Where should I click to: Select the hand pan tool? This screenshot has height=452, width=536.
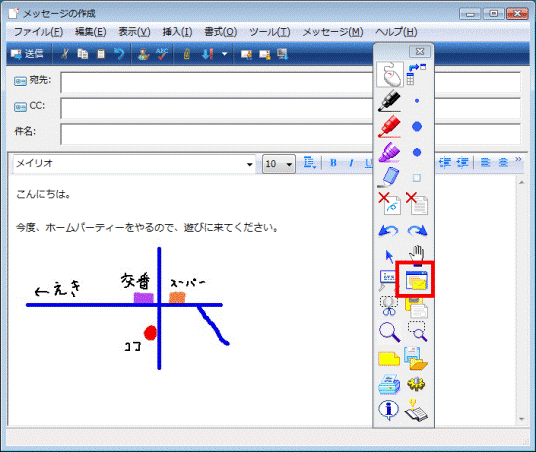pyautogui.click(x=417, y=254)
